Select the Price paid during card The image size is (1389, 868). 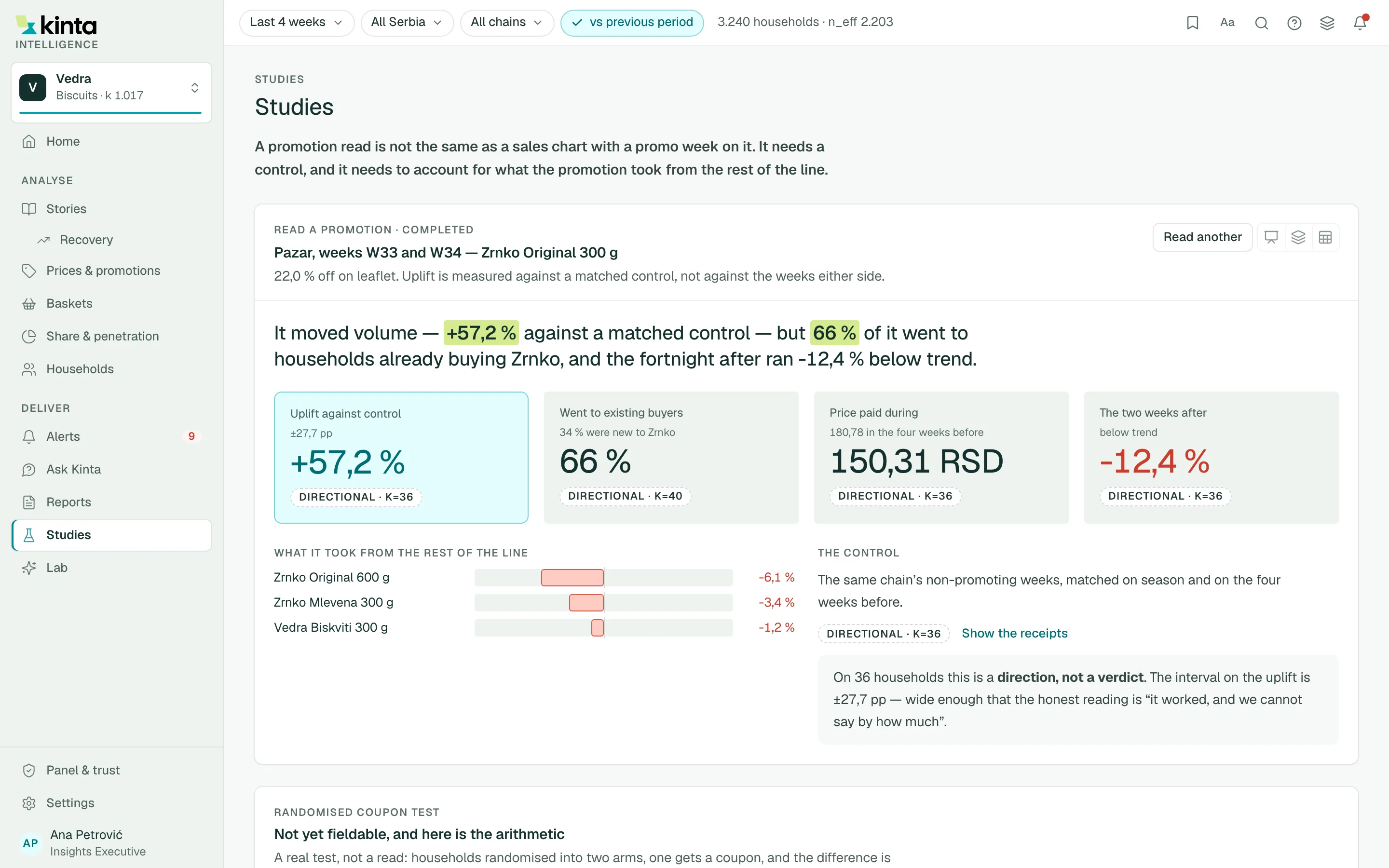[x=941, y=458]
